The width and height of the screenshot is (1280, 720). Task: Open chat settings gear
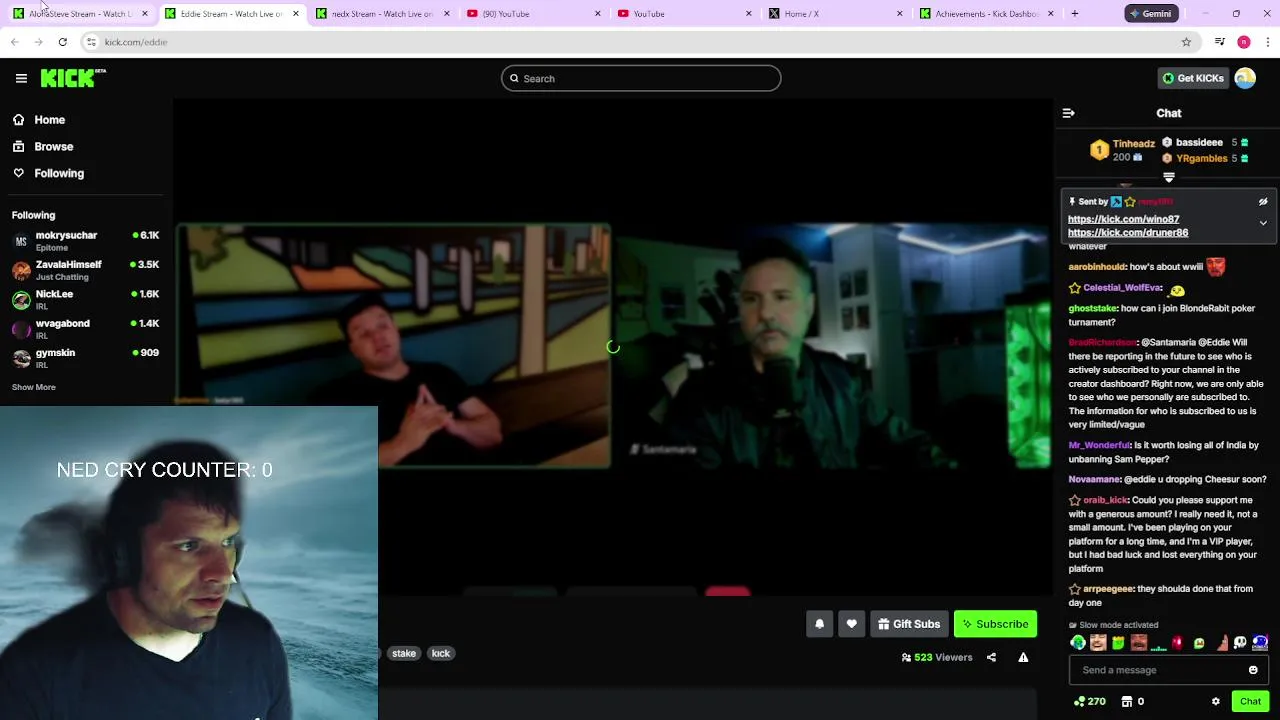point(1216,702)
